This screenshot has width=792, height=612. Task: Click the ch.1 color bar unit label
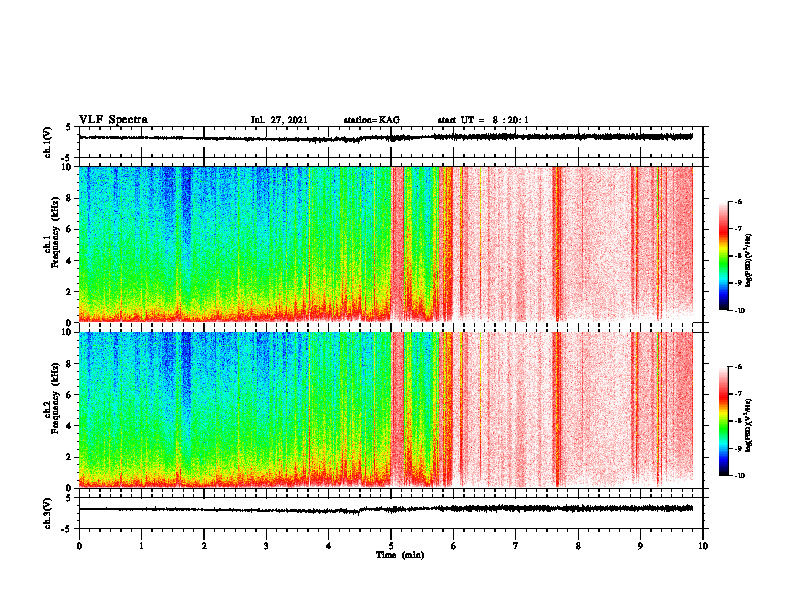pos(749,261)
